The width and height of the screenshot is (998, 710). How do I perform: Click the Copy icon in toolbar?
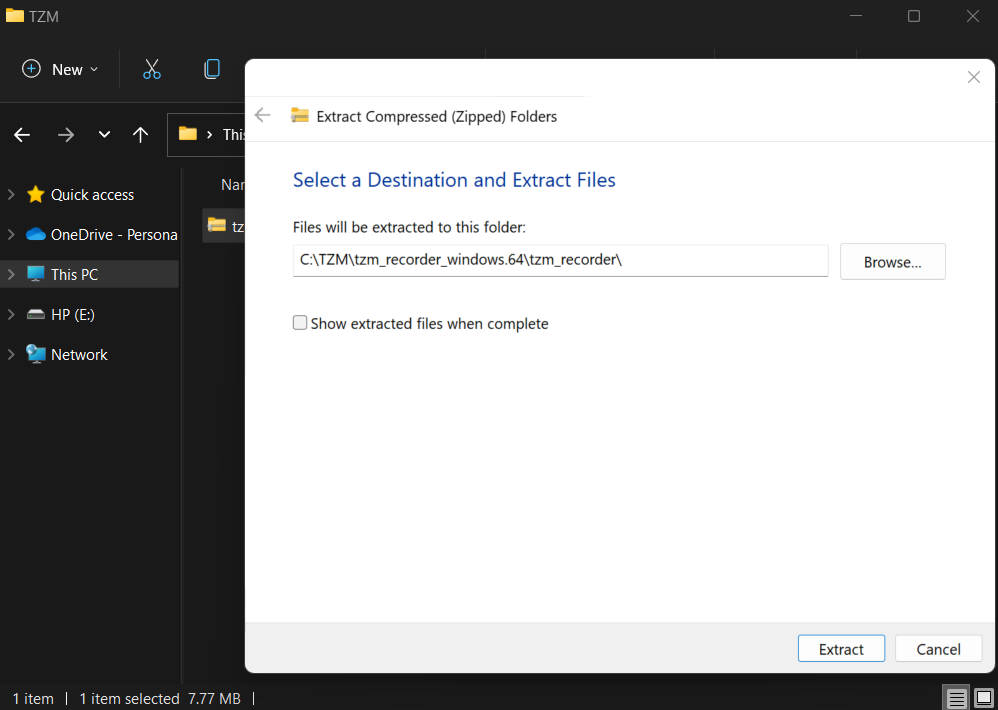coord(211,69)
